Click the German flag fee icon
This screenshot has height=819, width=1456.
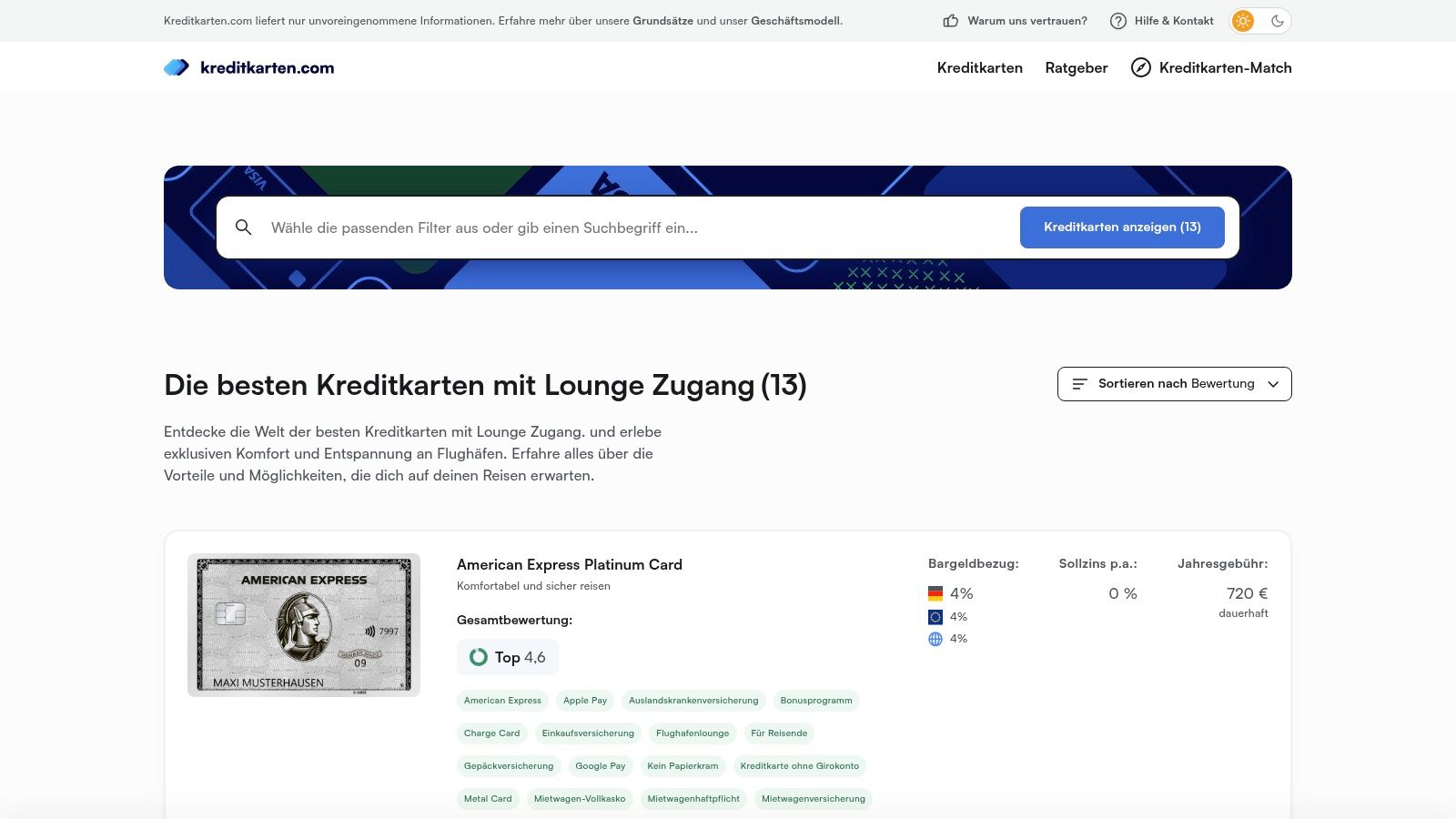[935, 593]
